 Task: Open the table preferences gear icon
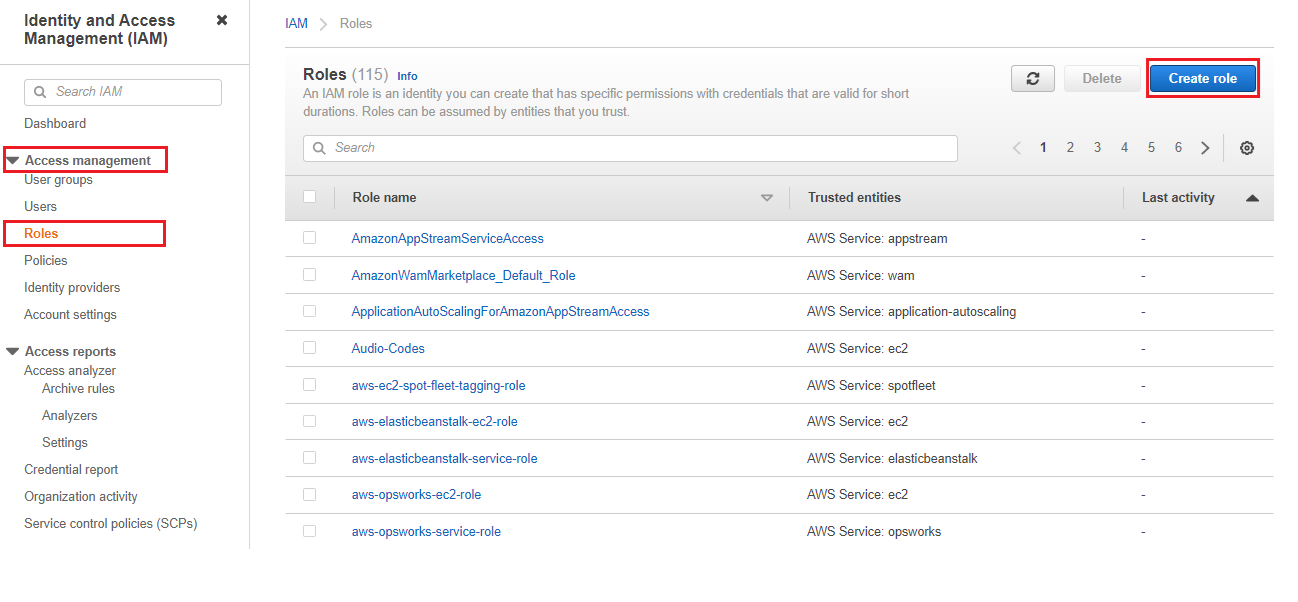[x=1247, y=148]
